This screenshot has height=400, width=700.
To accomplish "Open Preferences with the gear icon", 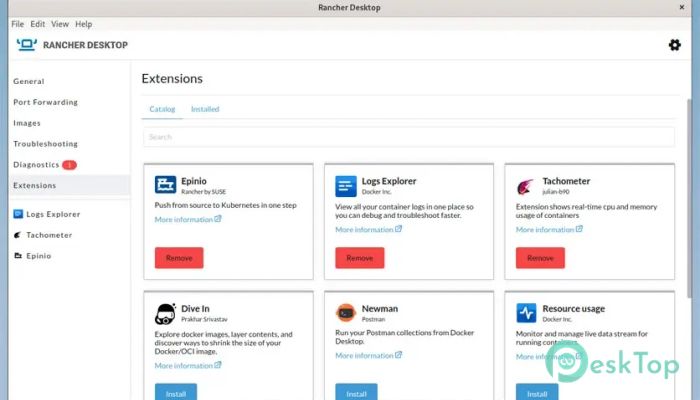I will (675, 45).
